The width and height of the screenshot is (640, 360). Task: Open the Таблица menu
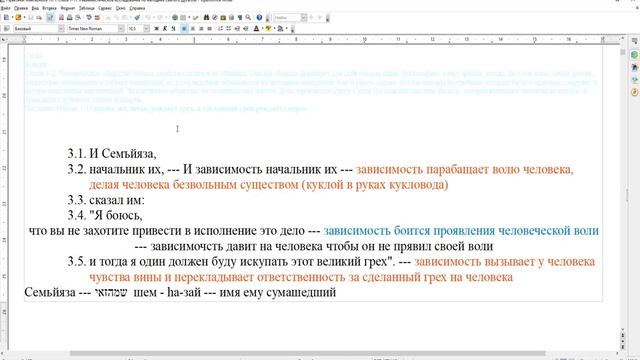(87, 8)
